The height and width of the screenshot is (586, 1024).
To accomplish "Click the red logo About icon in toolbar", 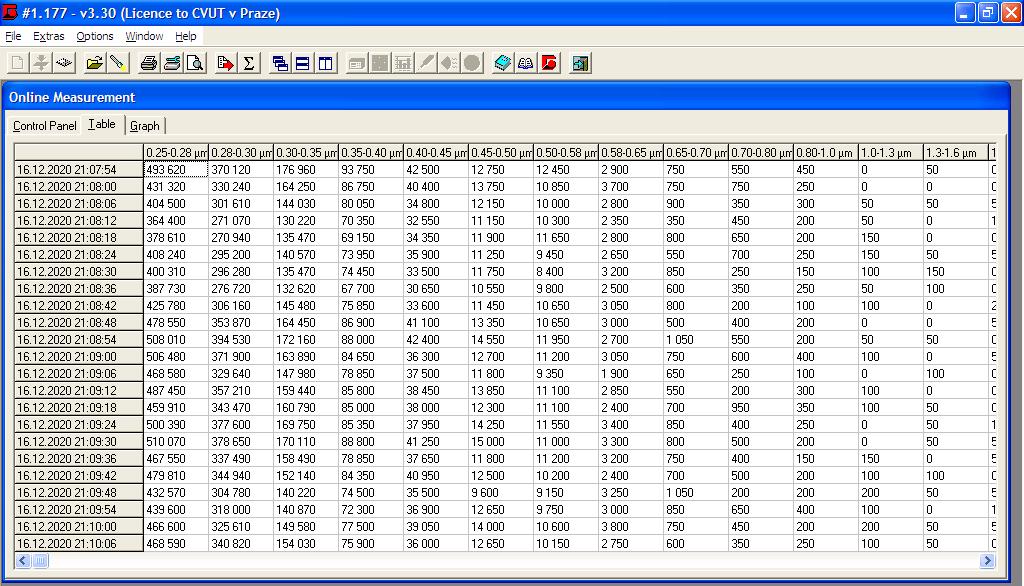I will [549, 63].
